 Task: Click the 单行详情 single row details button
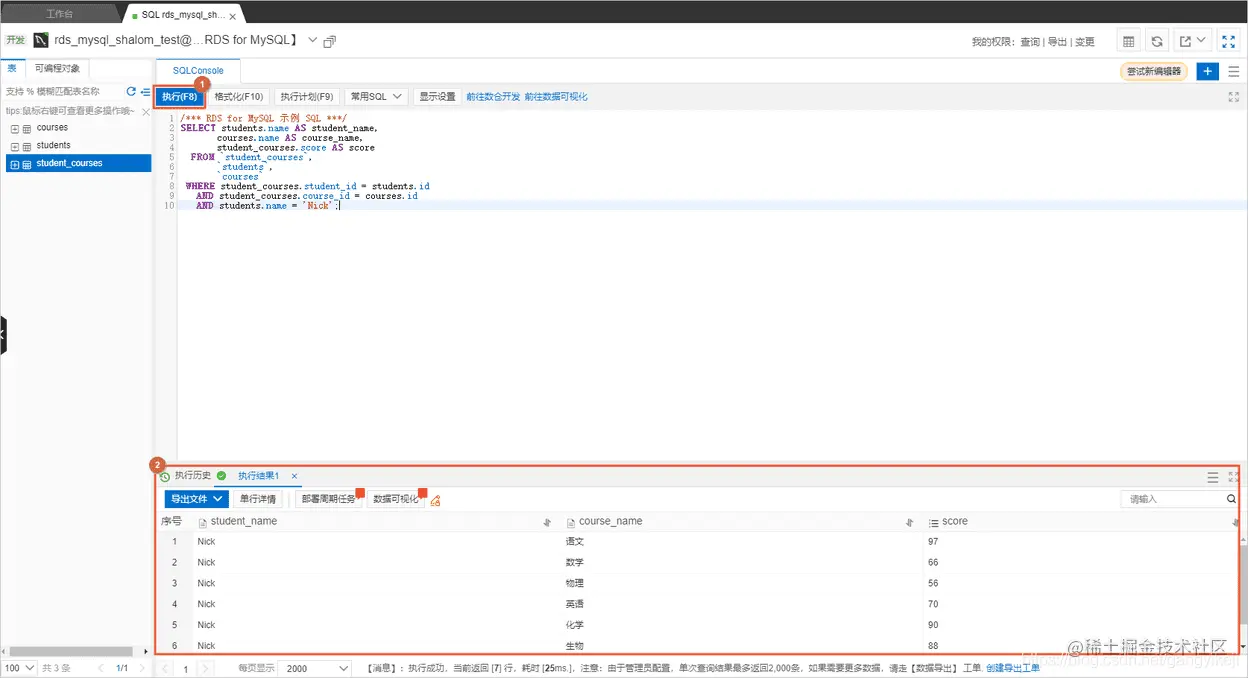point(258,499)
